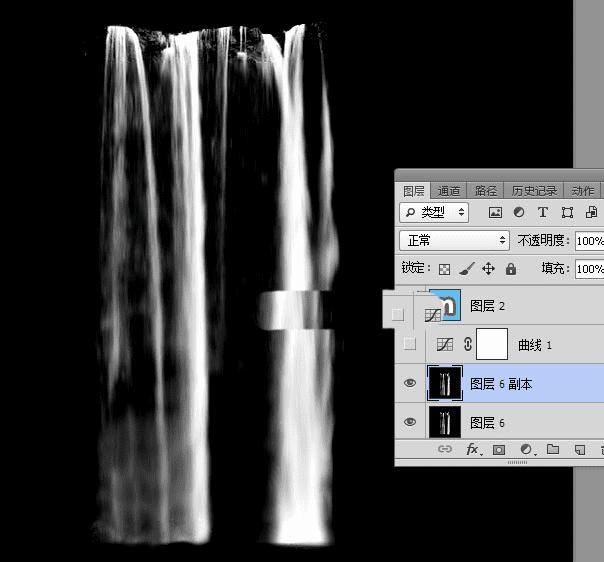Show the 曲线 1 layer visibility box
This screenshot has width=604, height=562.
coord(410,343)
